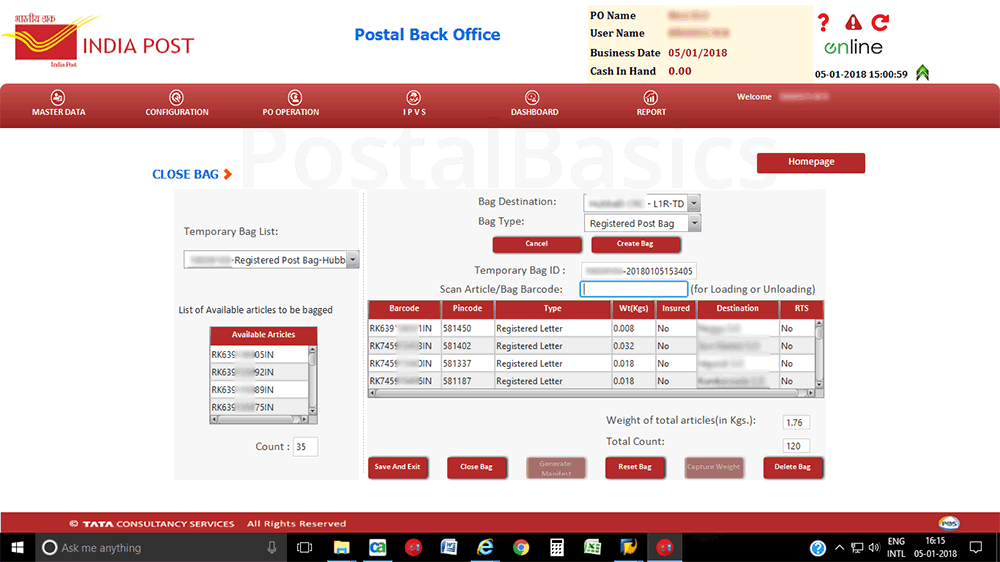The image size is (1000, 562).
Task: Click the green double-chevron up icon
Action: (x=922, y=73)
